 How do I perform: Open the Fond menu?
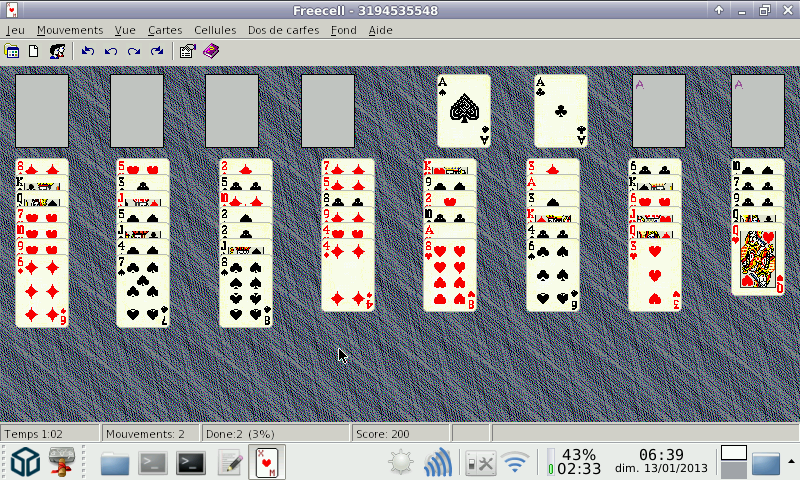(343, 30)
